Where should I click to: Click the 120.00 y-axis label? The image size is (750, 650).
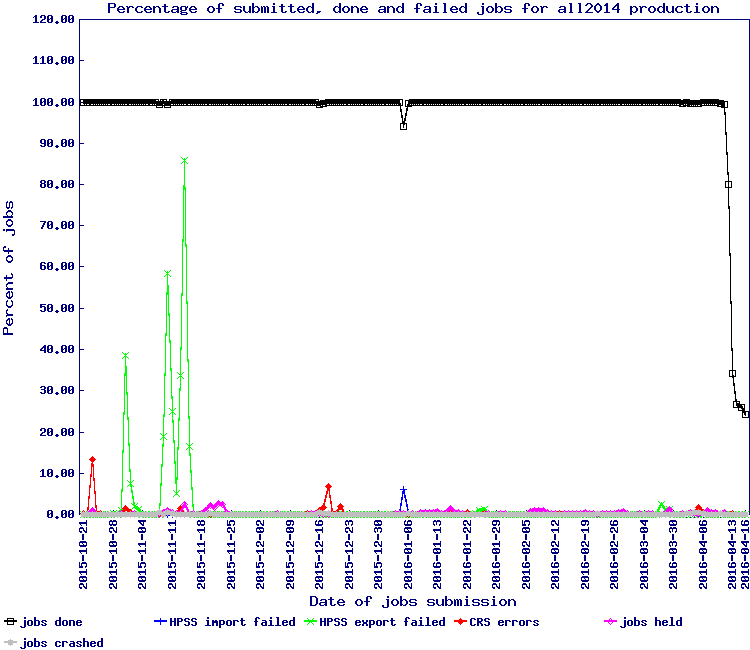54,19
